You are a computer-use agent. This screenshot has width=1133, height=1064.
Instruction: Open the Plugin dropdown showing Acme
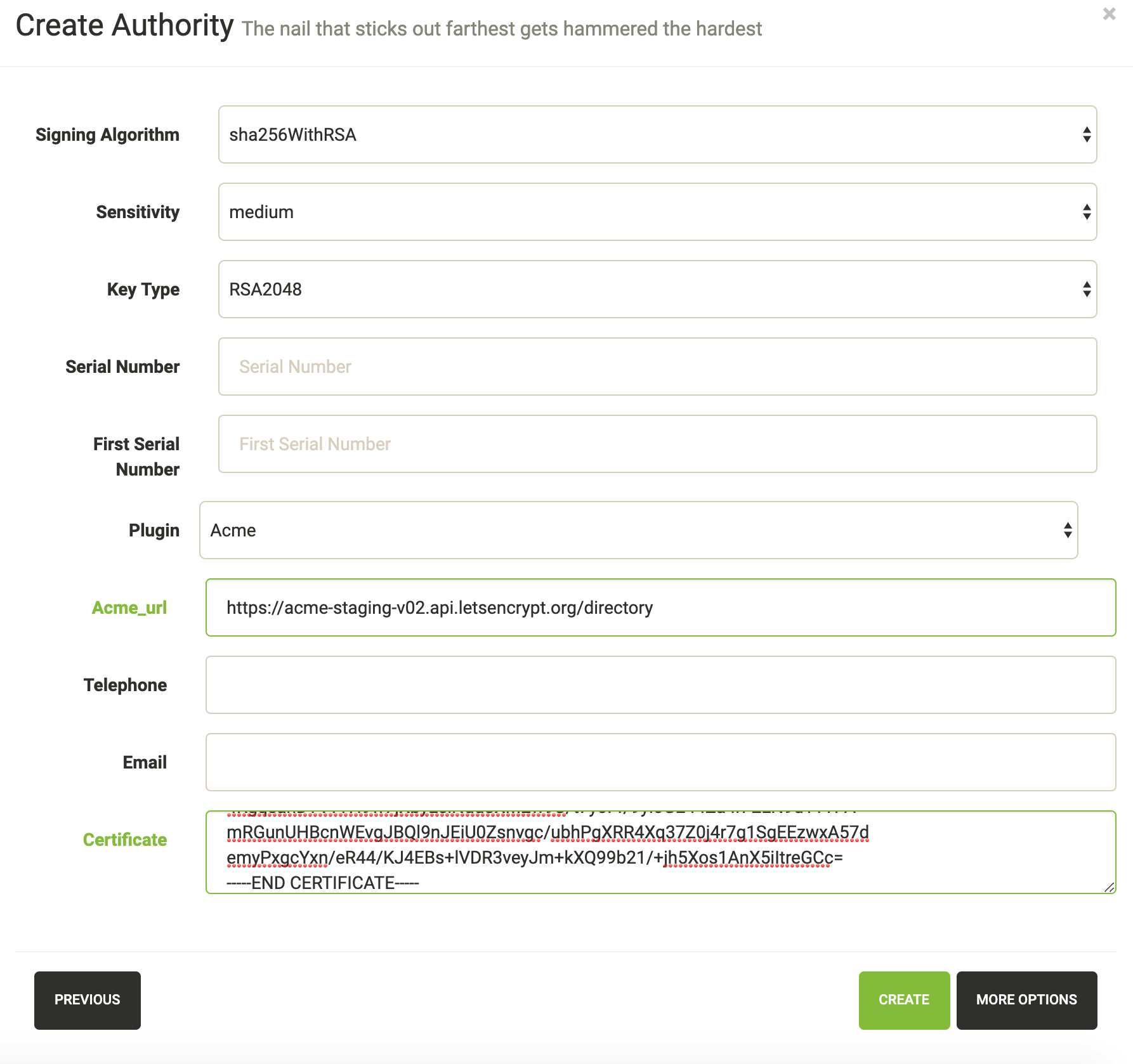click(x=634, y=530)
